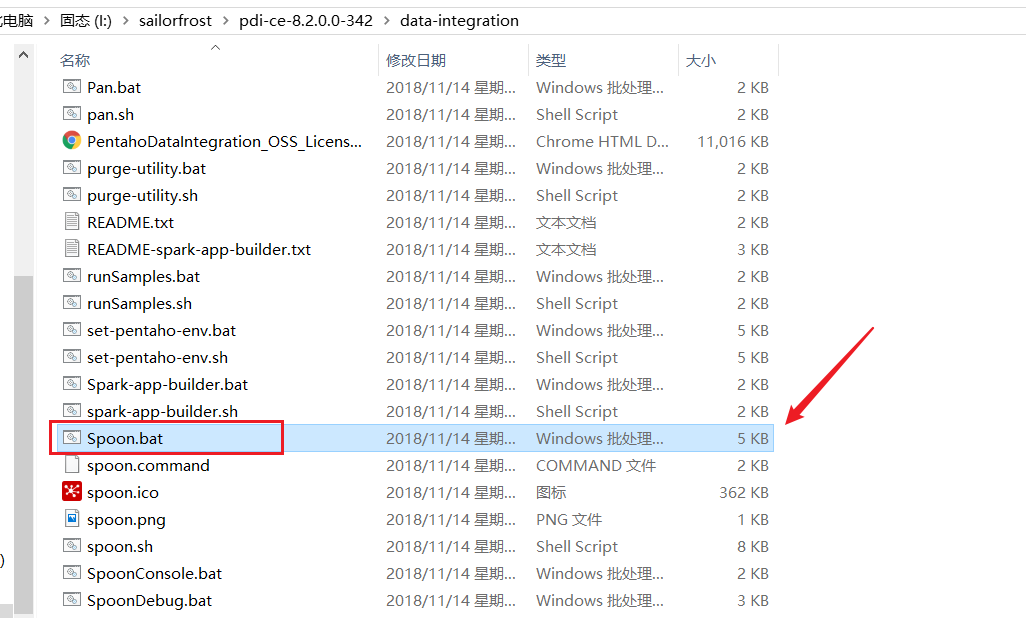The width and height of the screenshot is (1026, 618).
Task: Select the spoon.ico file name
Action: [x=123, y=492]
